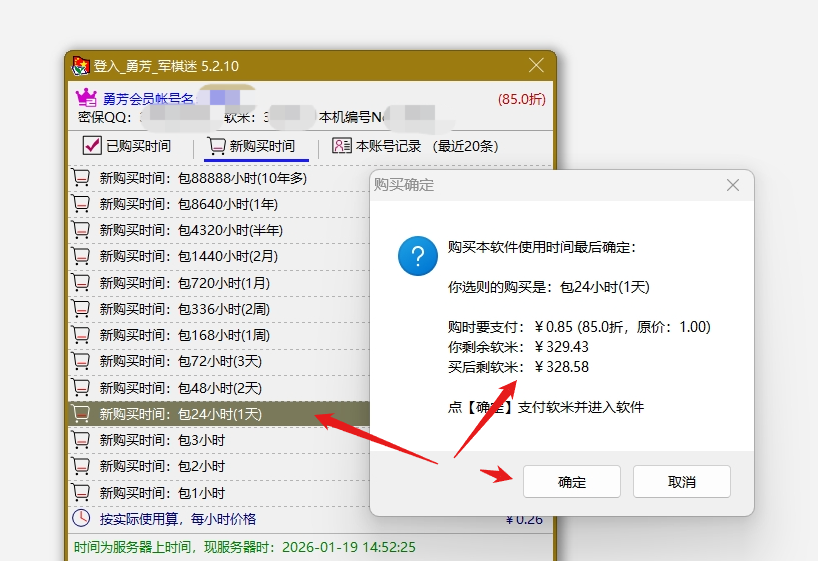Select the highlighted 包24小时(1天) row
818x561 pixels.
(190, 414)
